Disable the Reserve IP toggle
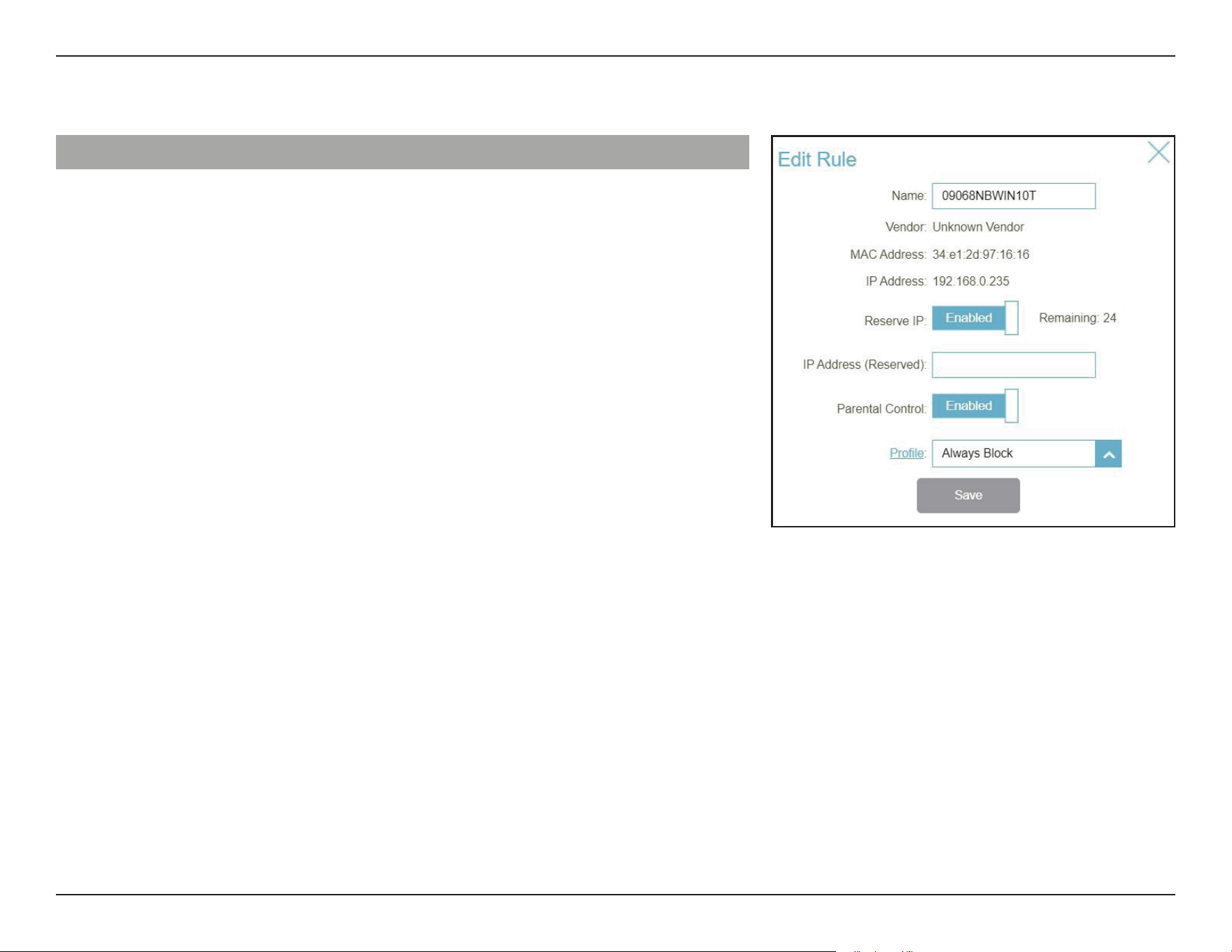The image size is (1232, 952). coord(975,318)
